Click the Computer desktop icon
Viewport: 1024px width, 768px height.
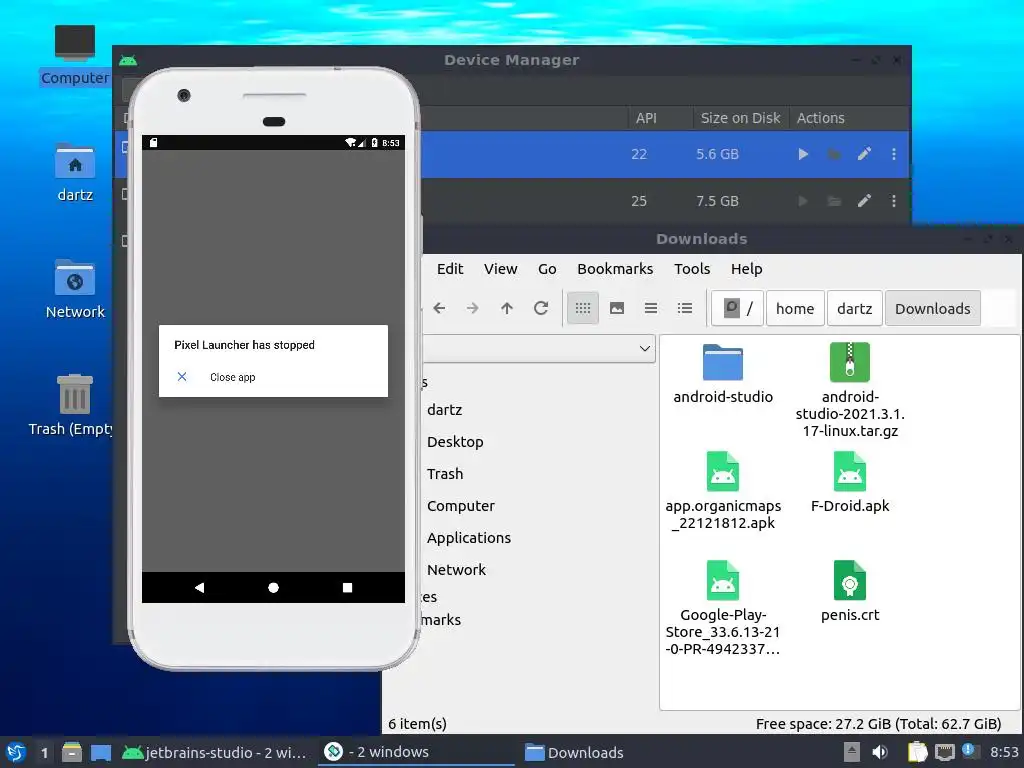click(x=74, y=55)
